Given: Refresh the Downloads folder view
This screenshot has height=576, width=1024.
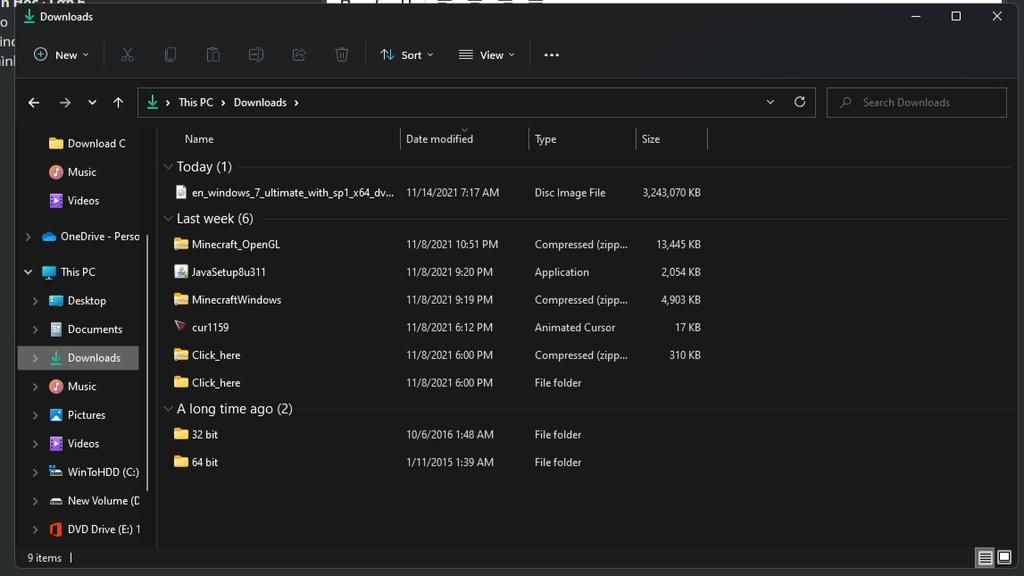Looking at the screenshot, I should coord(799,102).
